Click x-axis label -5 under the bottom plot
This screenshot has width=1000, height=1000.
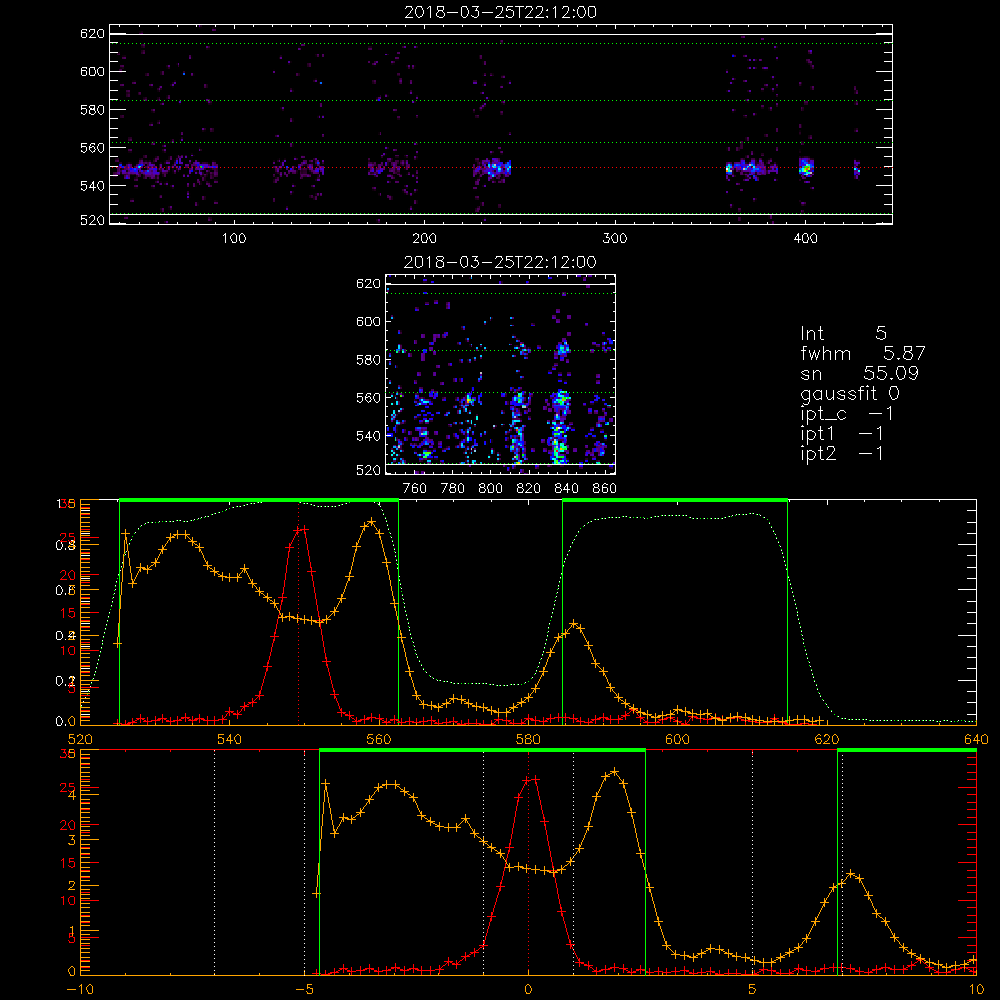(x=305, y=989)
